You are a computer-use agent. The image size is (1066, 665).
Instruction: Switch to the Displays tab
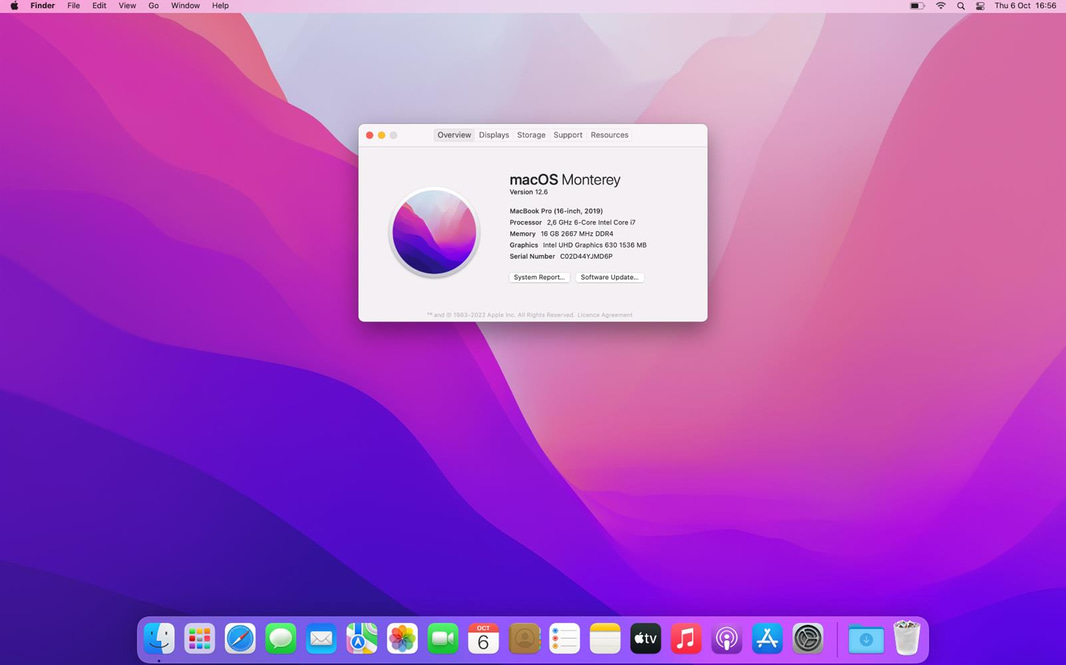click(494, 135)
